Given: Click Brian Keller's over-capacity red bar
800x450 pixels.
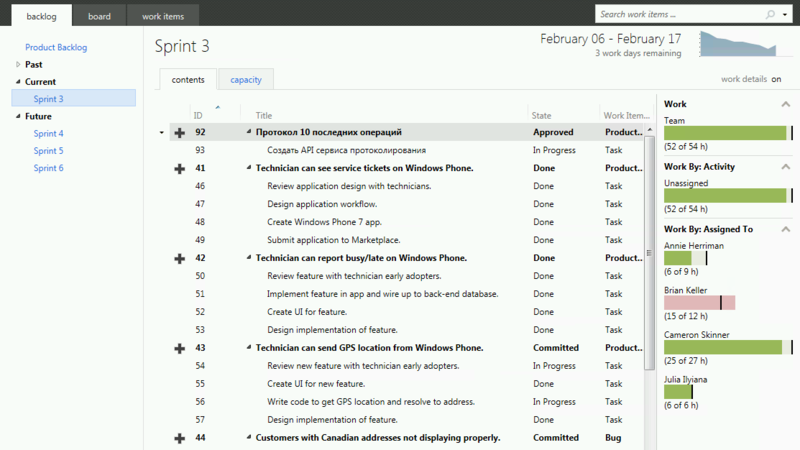Looking at the screenshot, I should [x=699, y=303].
